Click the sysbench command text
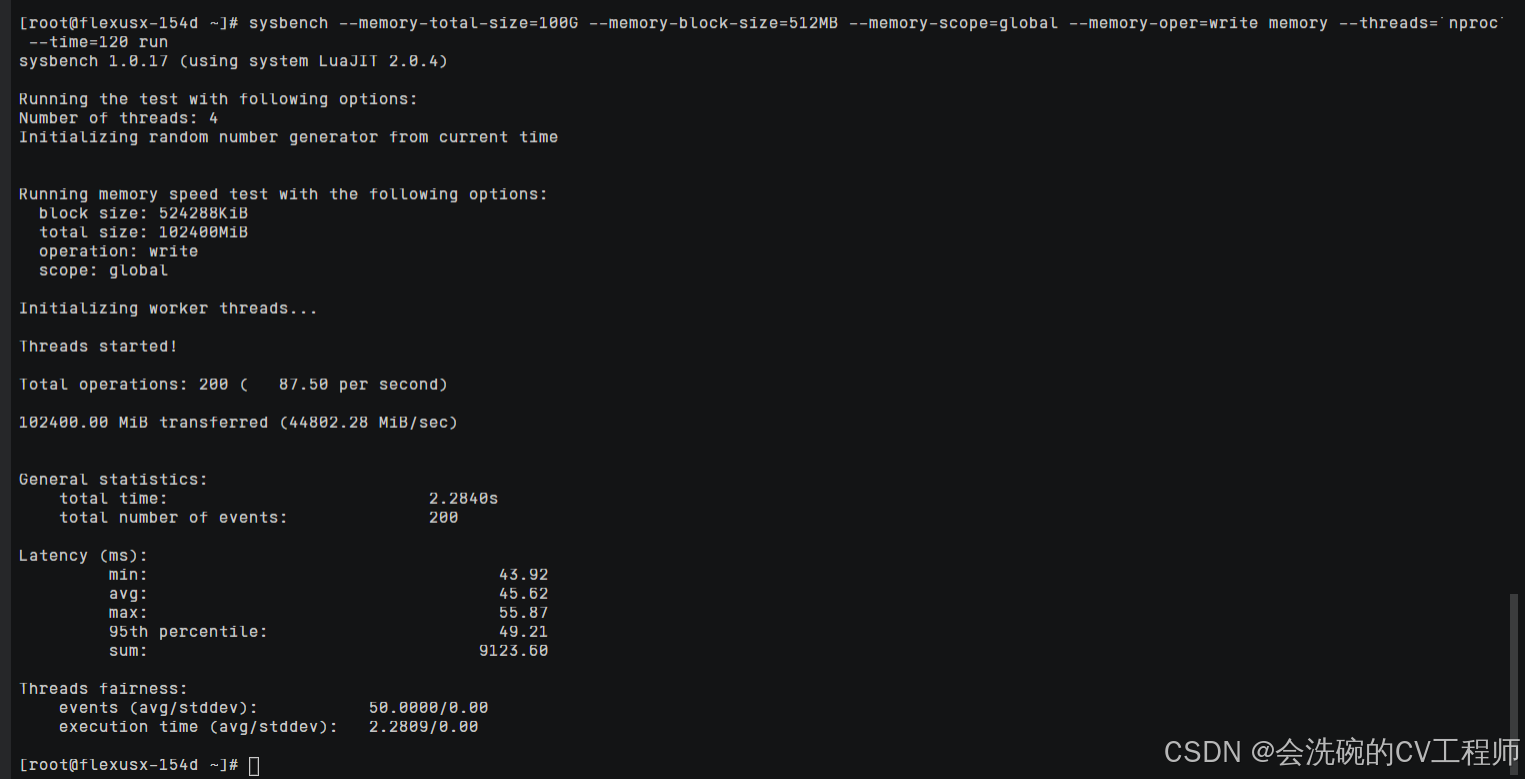The width and height of the screenshot is (1525, 779). 874,23
